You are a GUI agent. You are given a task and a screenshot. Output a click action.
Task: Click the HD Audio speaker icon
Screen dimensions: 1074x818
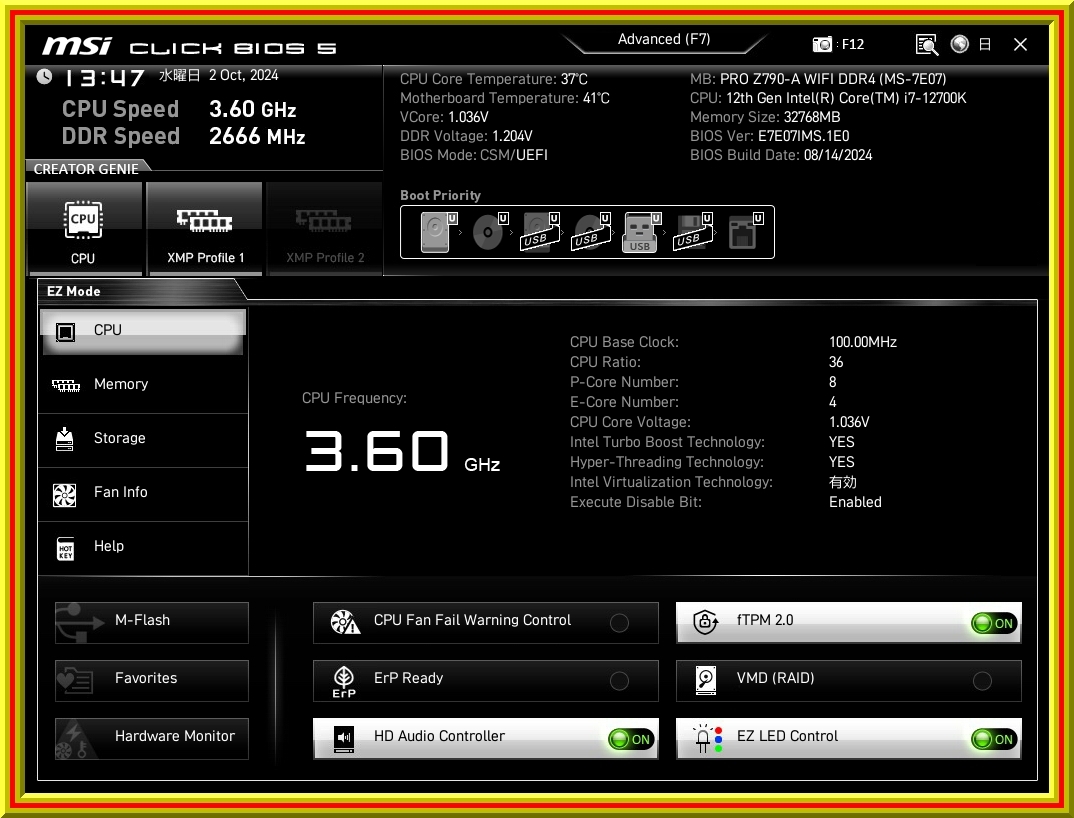point(344,739)
